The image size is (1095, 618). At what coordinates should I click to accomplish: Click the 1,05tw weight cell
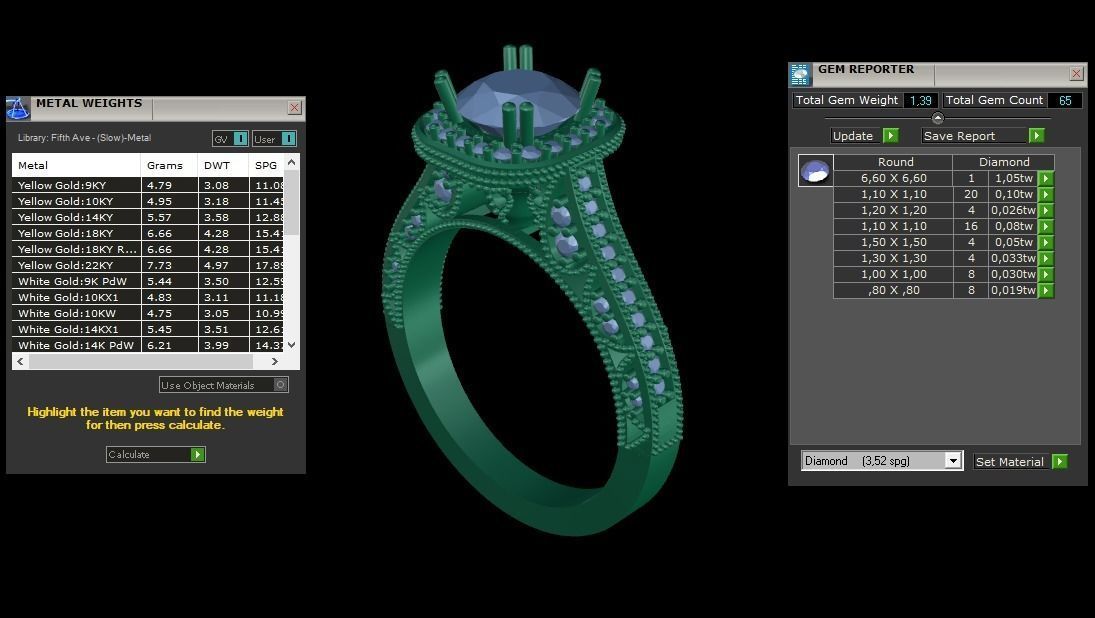point(1013,178)
